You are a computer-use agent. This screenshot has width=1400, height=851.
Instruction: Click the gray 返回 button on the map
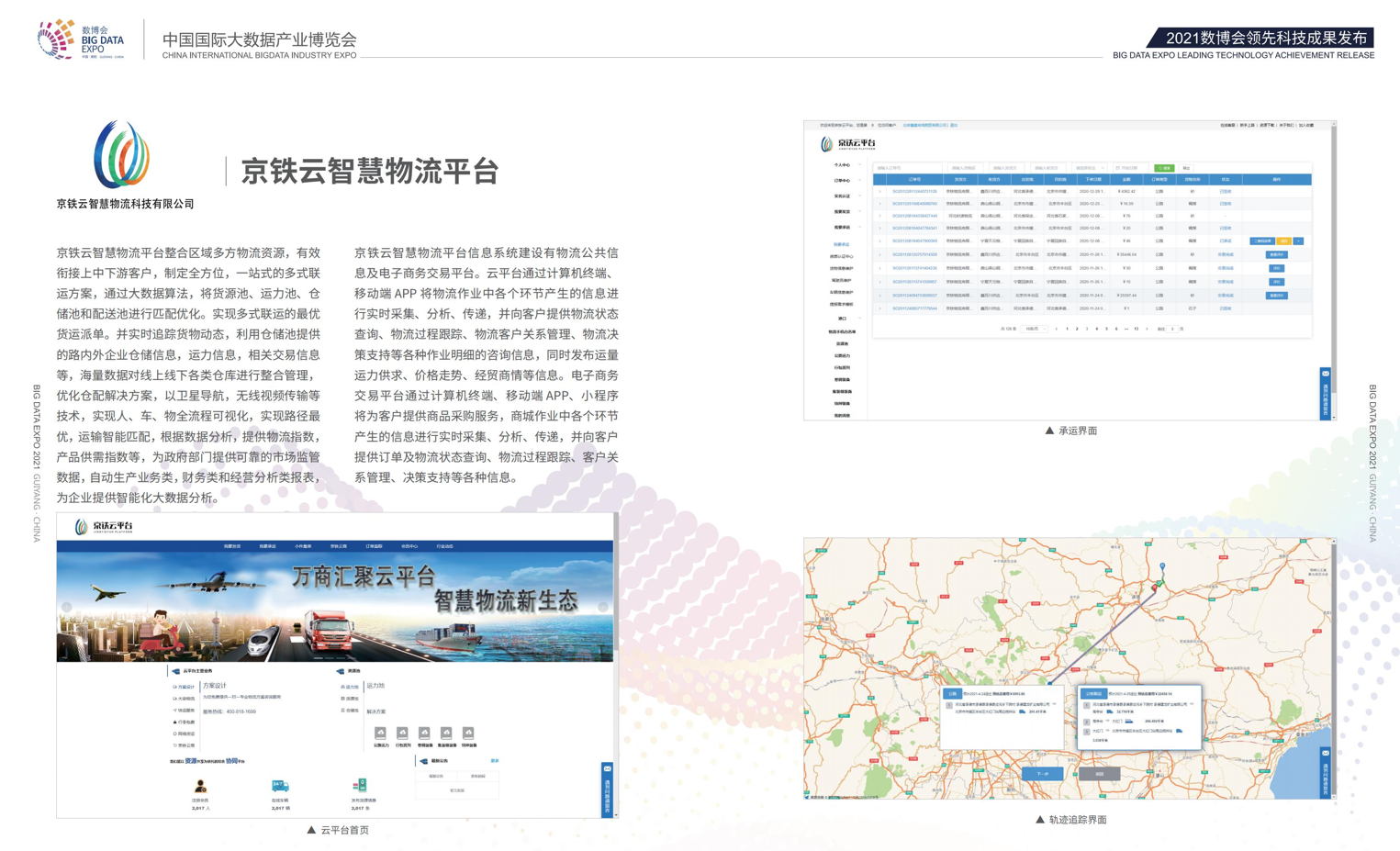tap(1099, 774)
